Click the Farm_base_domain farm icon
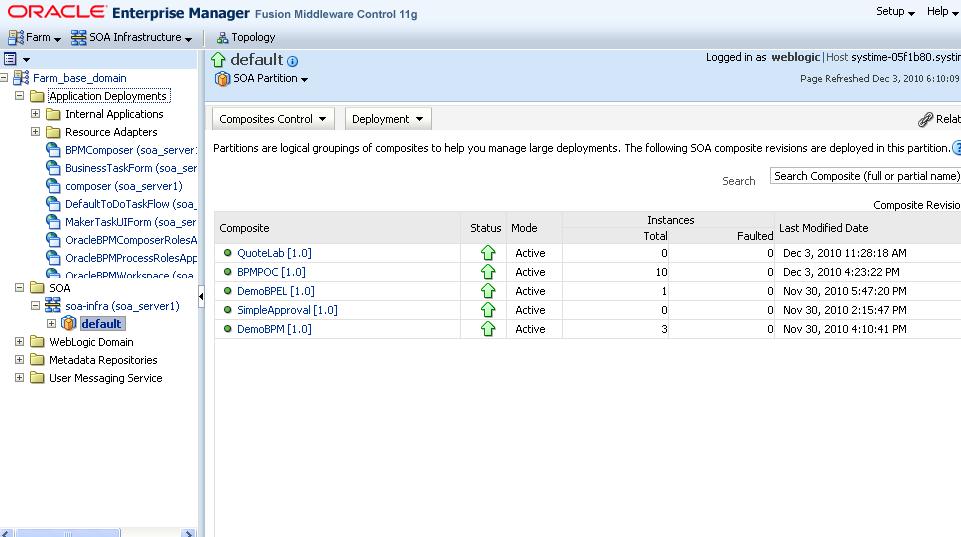 (x=21, y=78)
